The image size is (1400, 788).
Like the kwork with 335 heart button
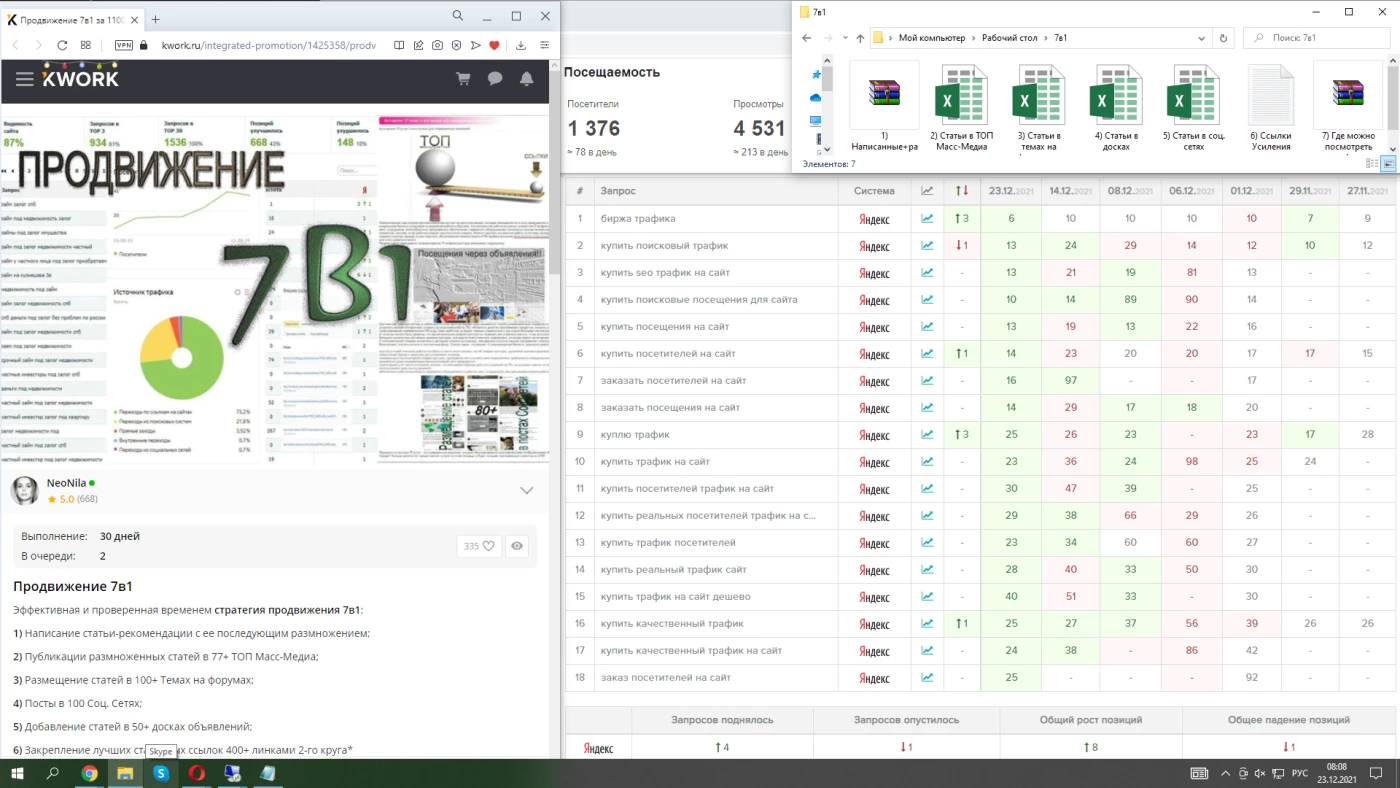(x=479, y=546)
